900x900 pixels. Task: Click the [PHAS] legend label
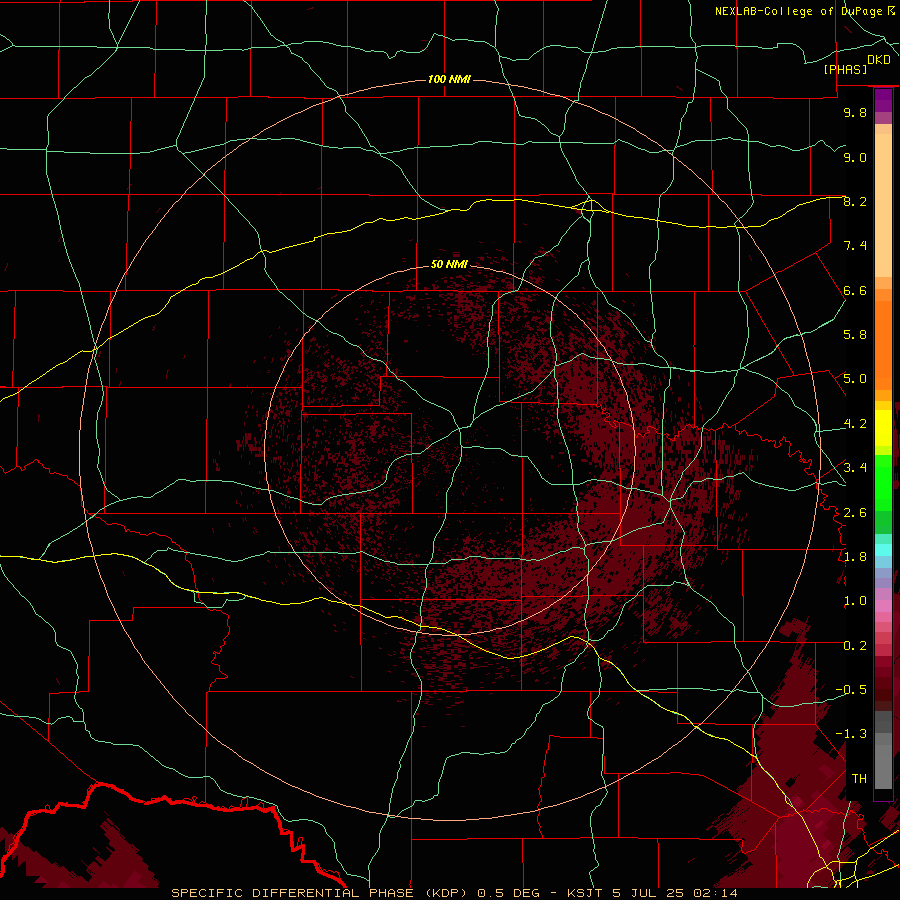point(845,69)
